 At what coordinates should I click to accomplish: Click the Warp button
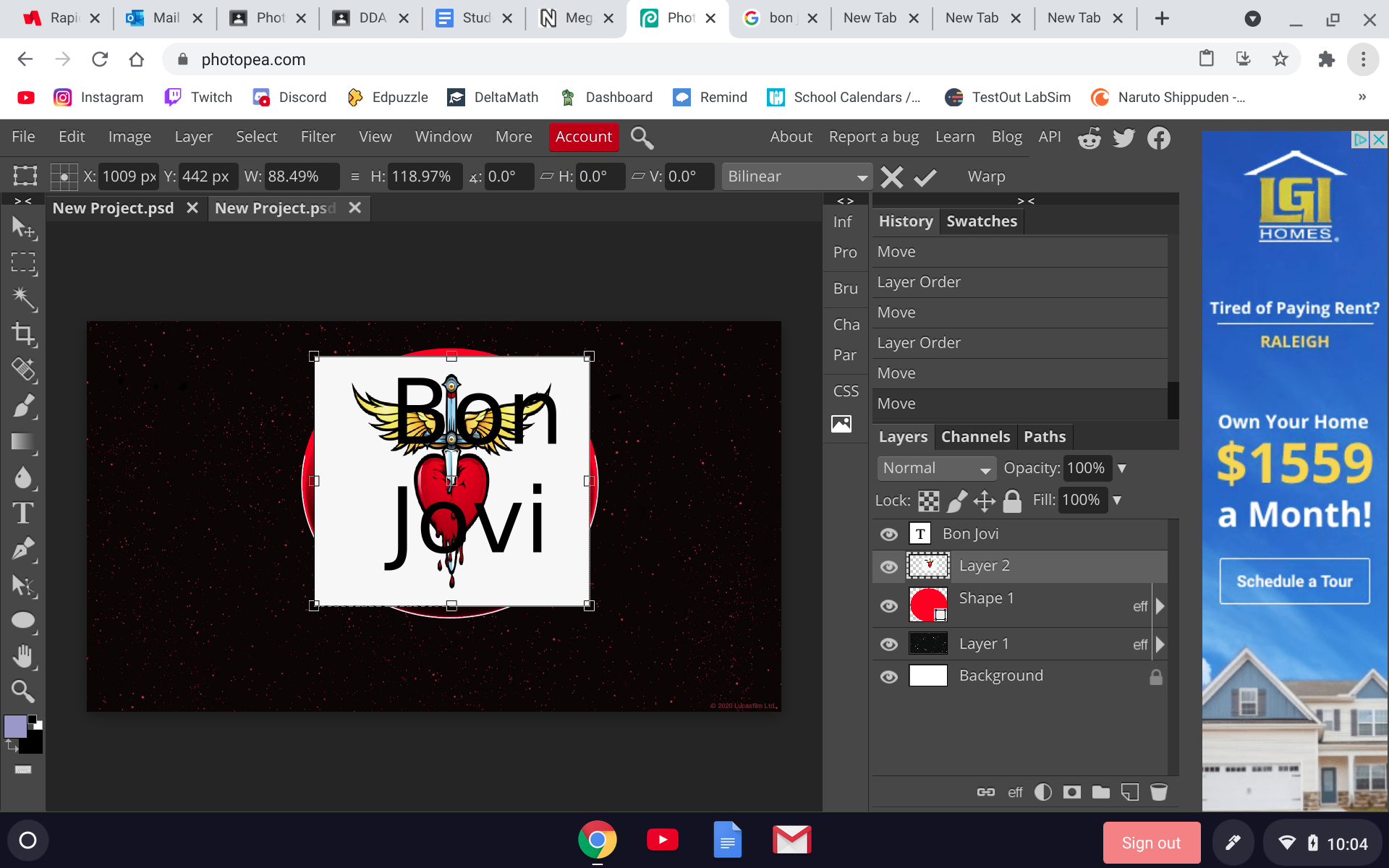(x=986, y=176)
